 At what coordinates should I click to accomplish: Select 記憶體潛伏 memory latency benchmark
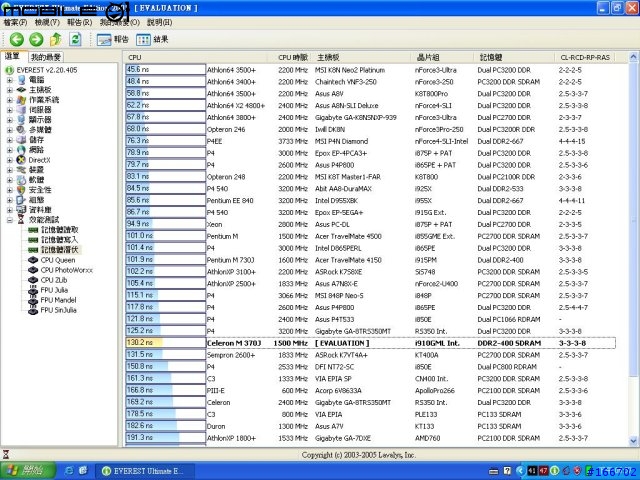(59, 250)
